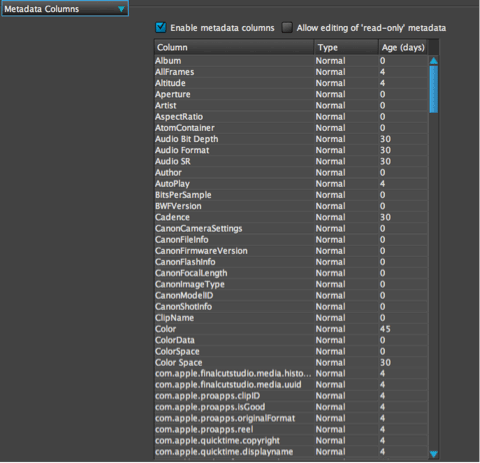This screenshot has height=463, width=480.
Task: Select the Aperture row
Action: point(291,94)
